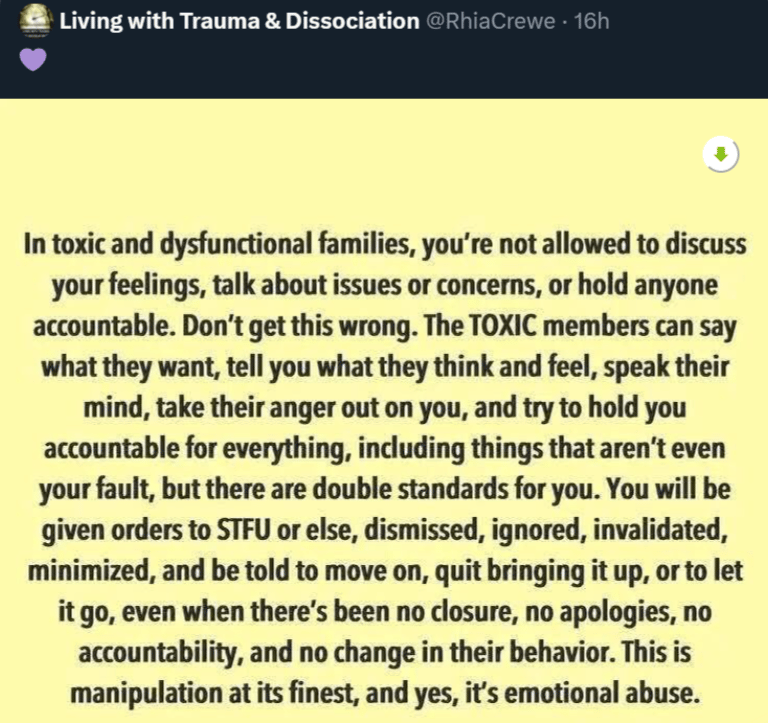The image size is (768, 723).
Task: Click the green download arrow icon
Action: (x=720, y=154)
